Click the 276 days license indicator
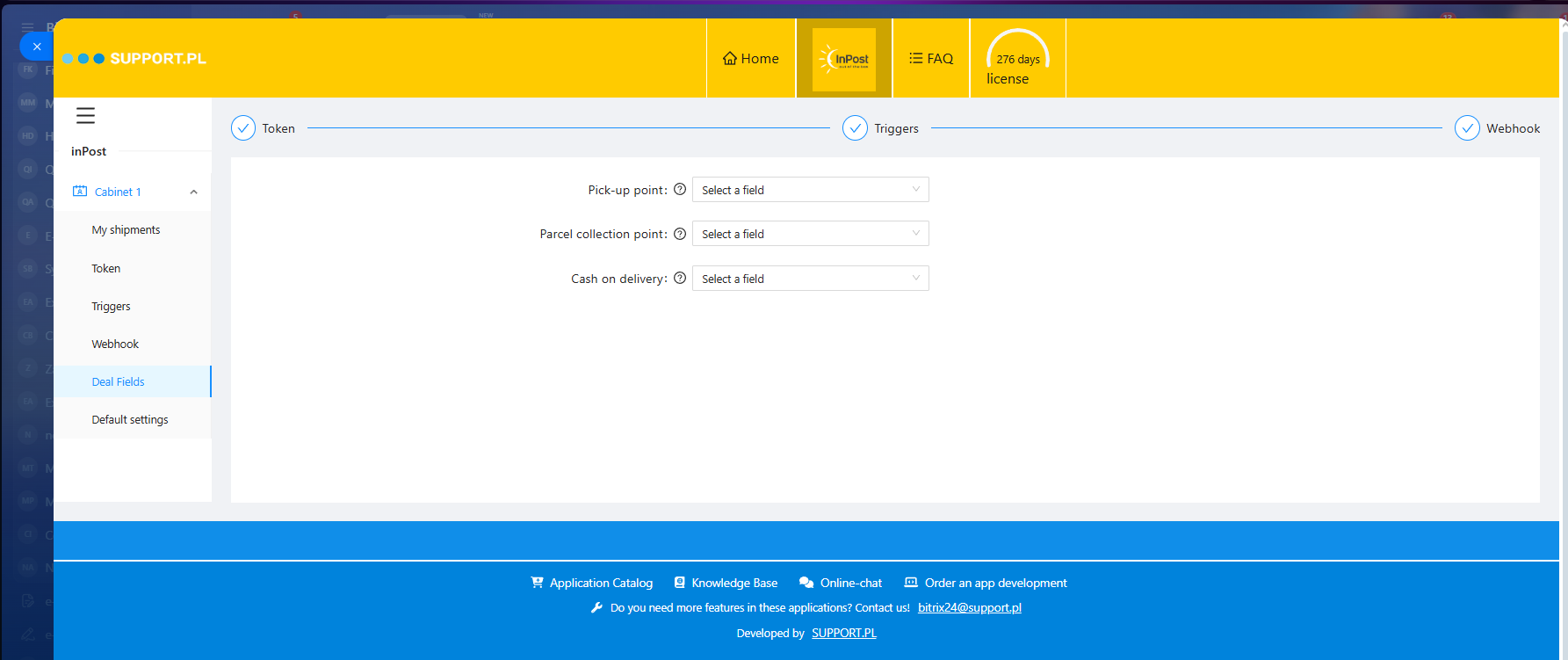The width and height of the screenshot is (1568, 660). 1017,59
